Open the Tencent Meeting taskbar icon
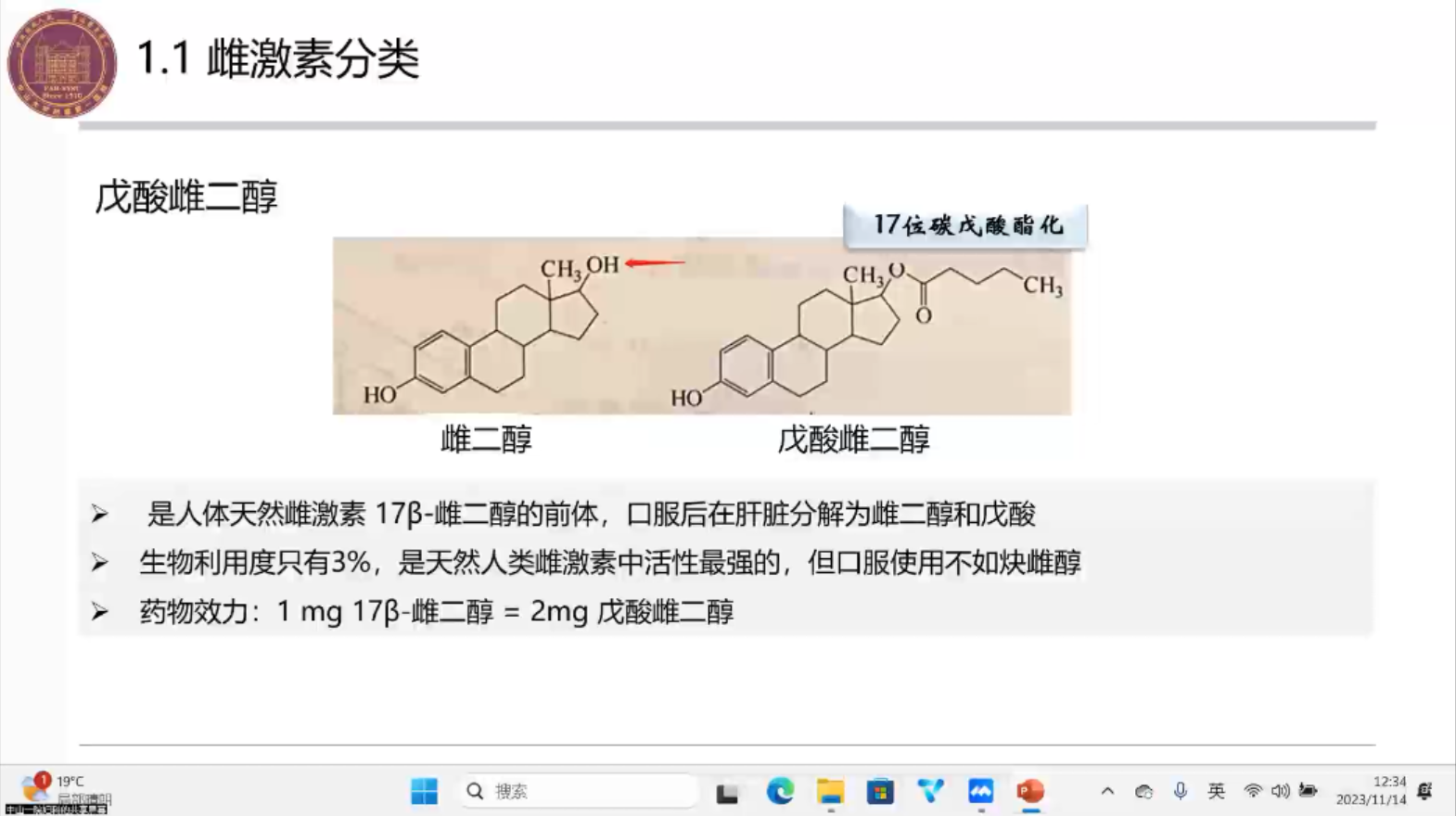Screen dimensions: 1456x816 (980, 791)
